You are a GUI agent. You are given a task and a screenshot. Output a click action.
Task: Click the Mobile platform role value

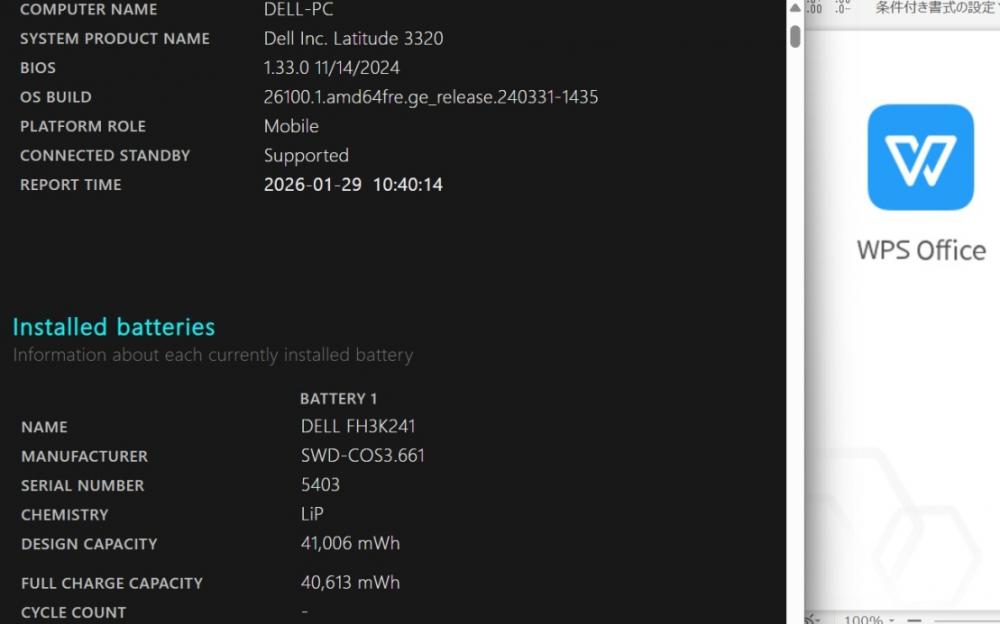click(291, 126)
